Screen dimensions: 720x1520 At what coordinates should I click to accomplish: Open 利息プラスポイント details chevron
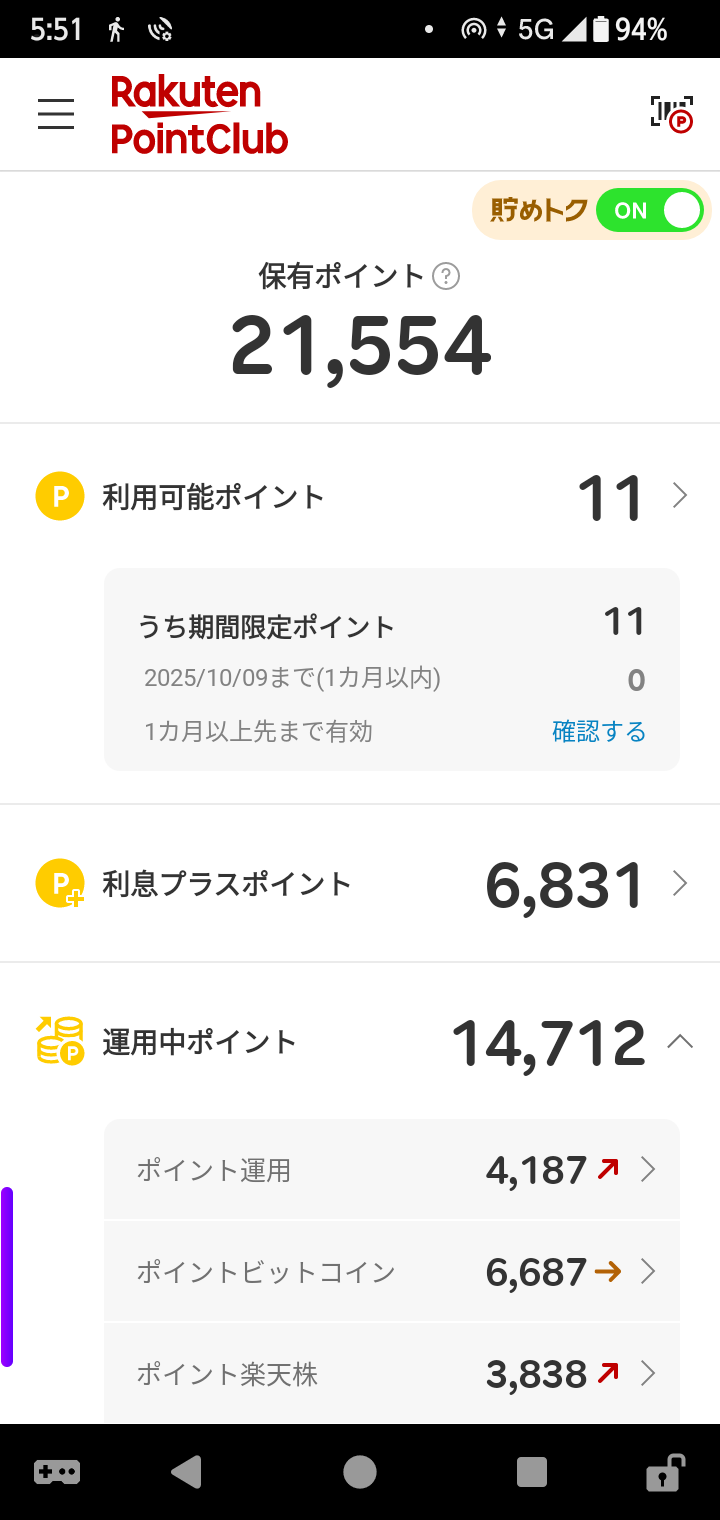pos(680,884)
